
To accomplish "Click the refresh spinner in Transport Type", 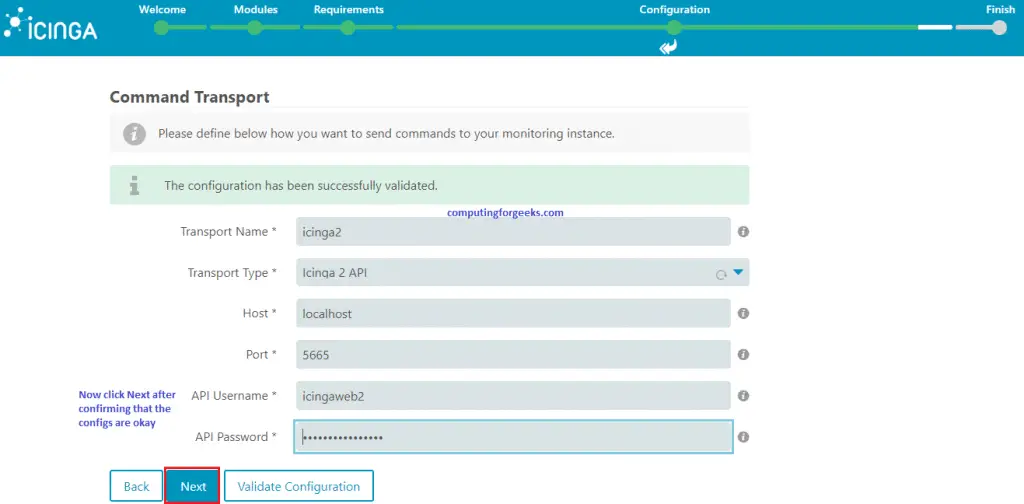I will pos(721,275).
